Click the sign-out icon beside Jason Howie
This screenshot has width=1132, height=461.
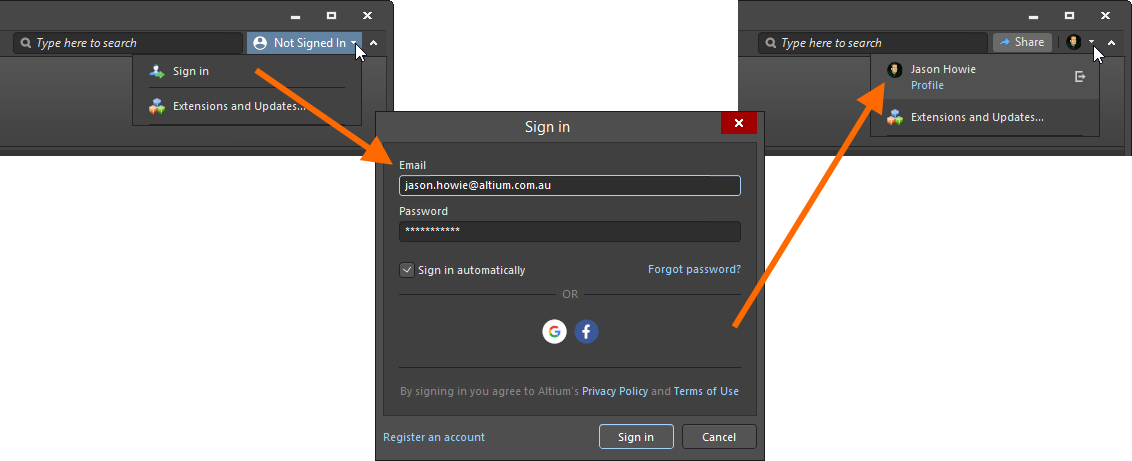(x=1080, y=76)
